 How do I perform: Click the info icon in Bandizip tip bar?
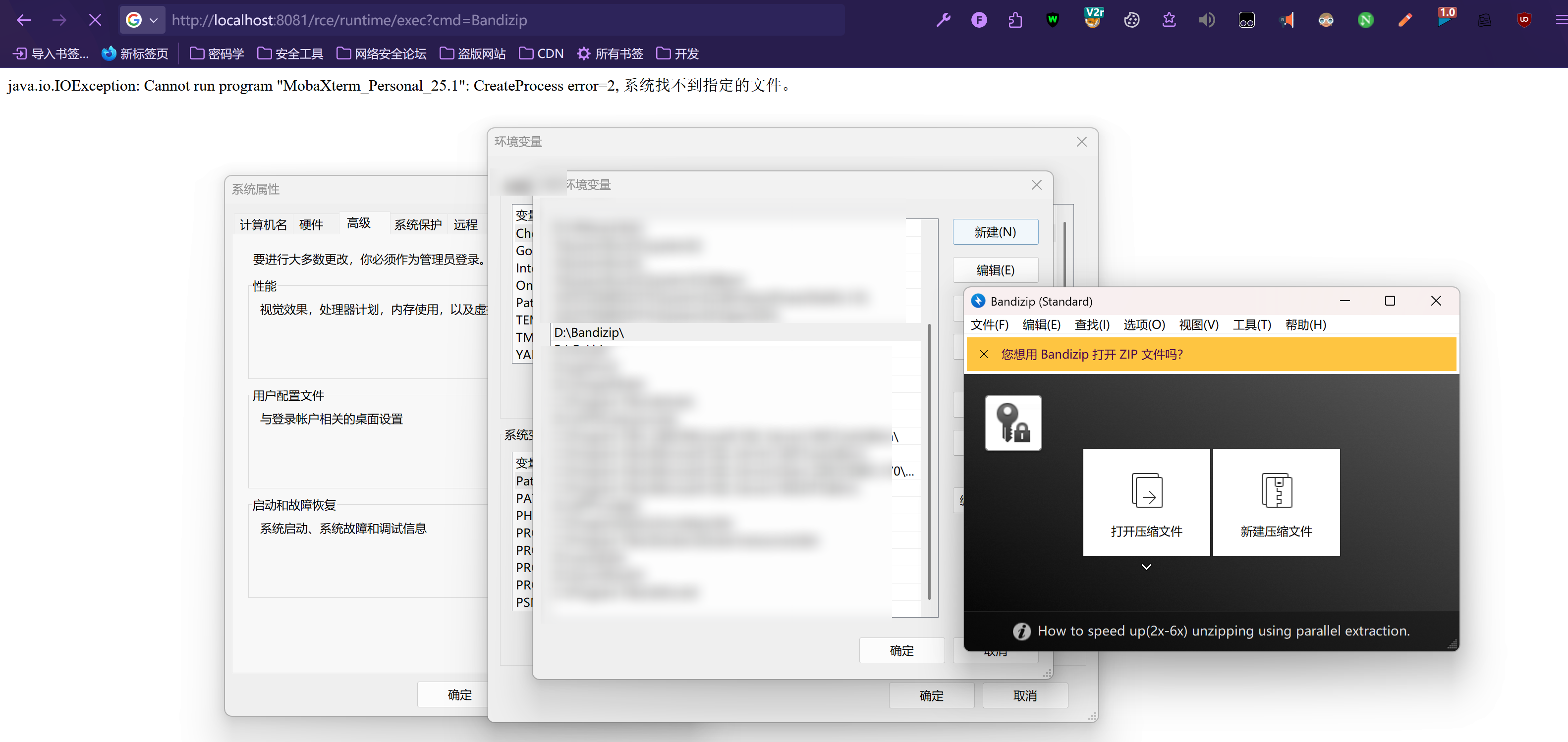click(1021, 632)
